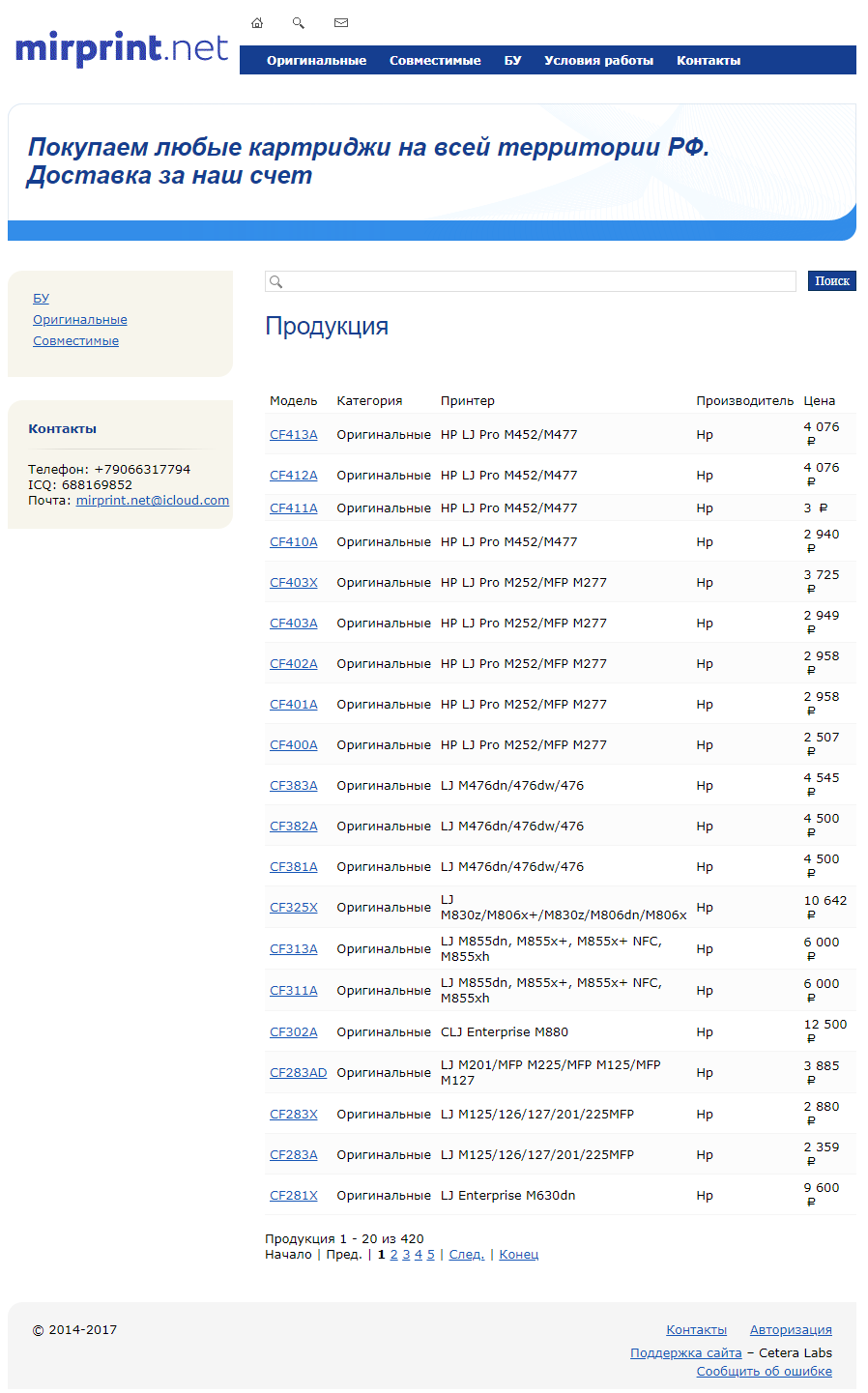Viewport: 868px width, 1393px height.
Task: Open product CF413A
Action: pos(293,435)
